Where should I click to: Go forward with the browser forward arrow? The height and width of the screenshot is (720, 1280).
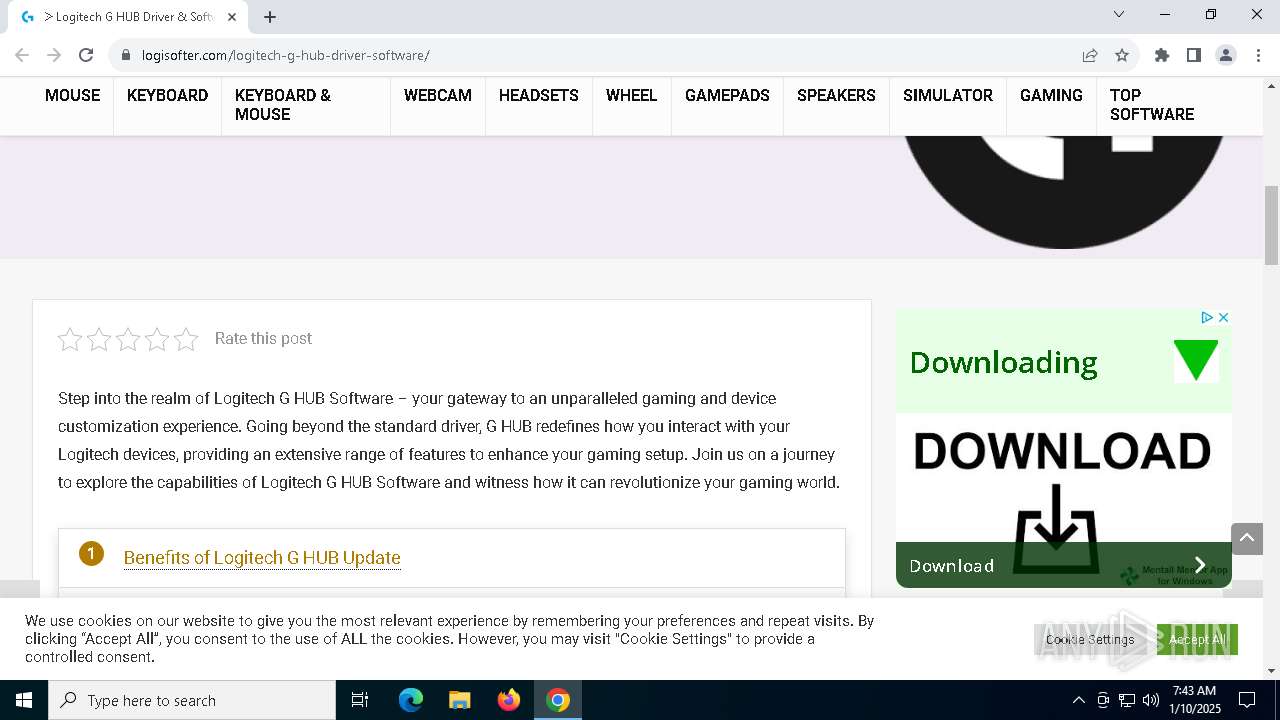click(54, 55)
